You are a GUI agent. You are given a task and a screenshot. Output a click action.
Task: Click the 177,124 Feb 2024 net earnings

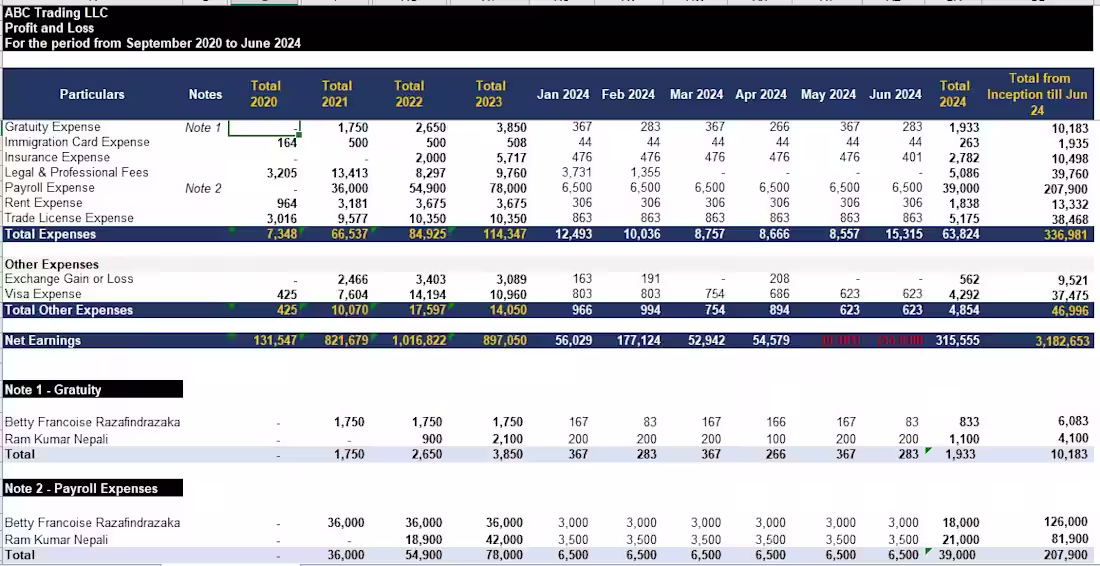(638, 340)
